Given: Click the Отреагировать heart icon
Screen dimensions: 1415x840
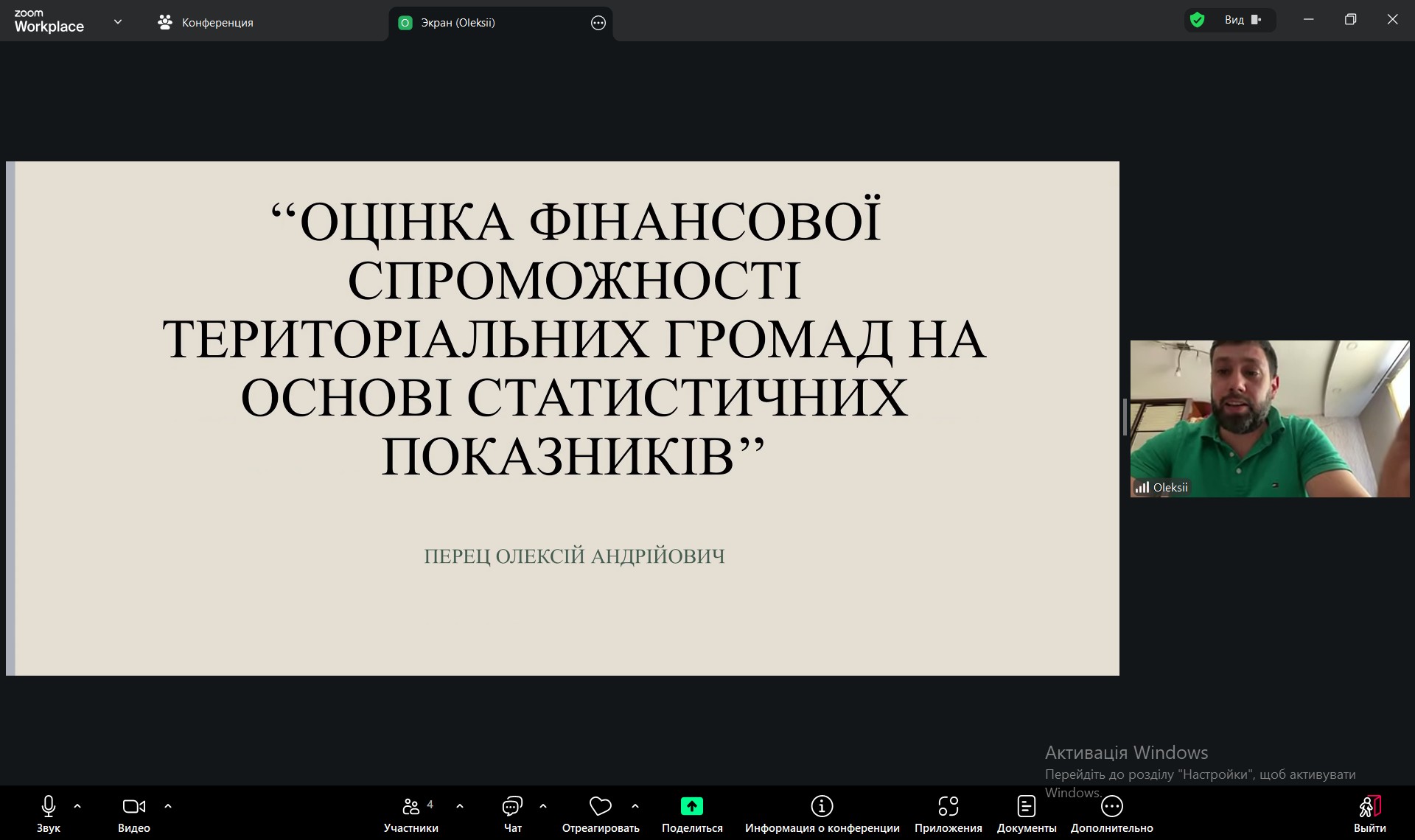Looking at the screenshot, I should pos(600,807).
